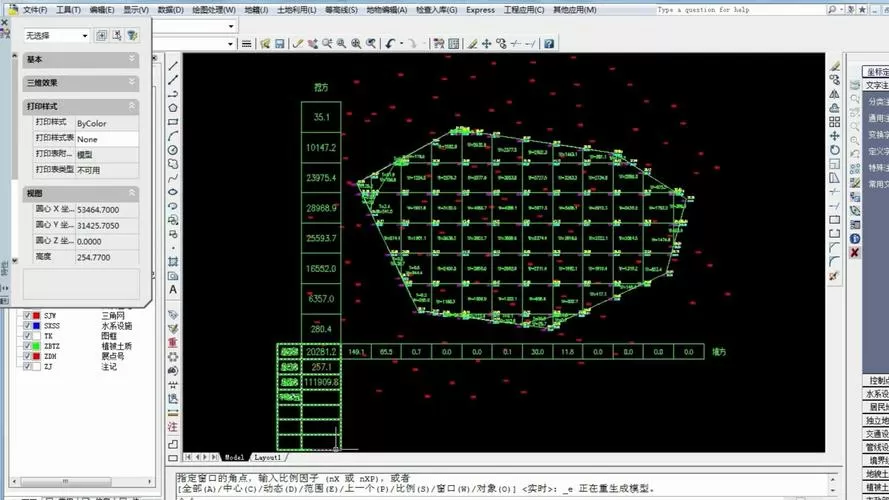Select the Spline curve tool
This screenshot has height=500, width=889.
(x=173, y=178)
